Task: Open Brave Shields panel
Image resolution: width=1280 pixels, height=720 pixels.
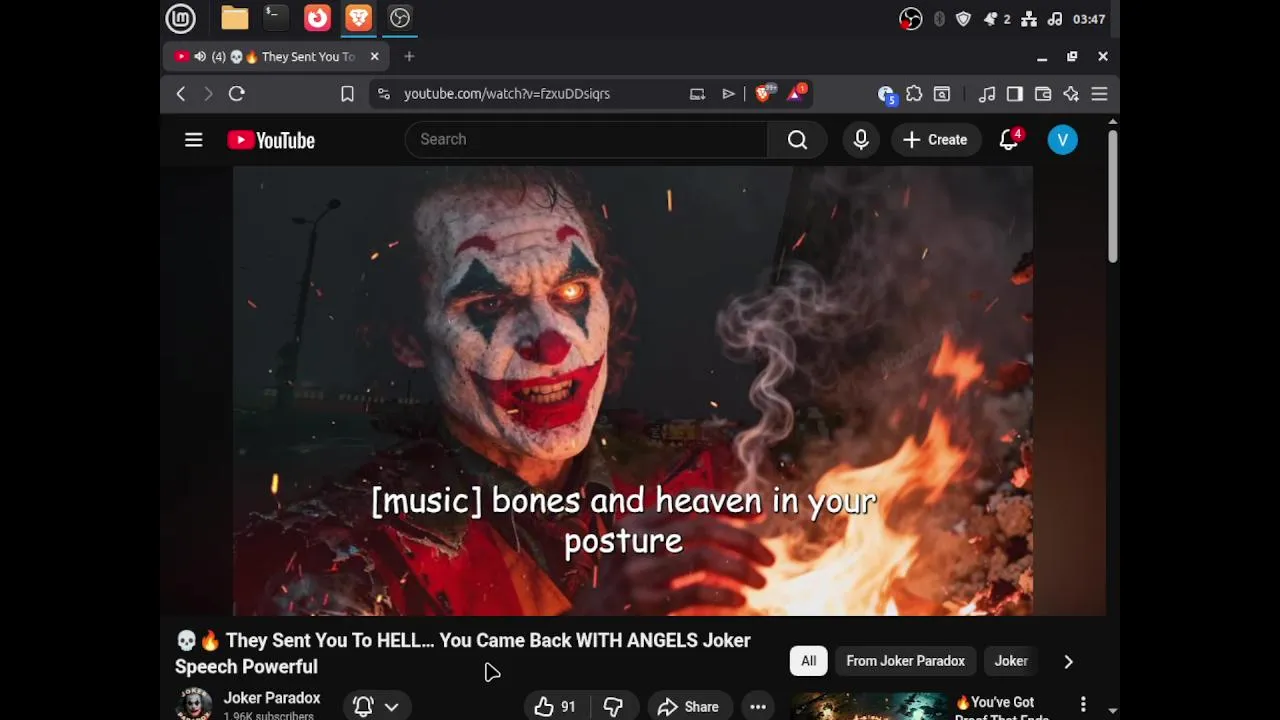Action: [x=765, y=94]
